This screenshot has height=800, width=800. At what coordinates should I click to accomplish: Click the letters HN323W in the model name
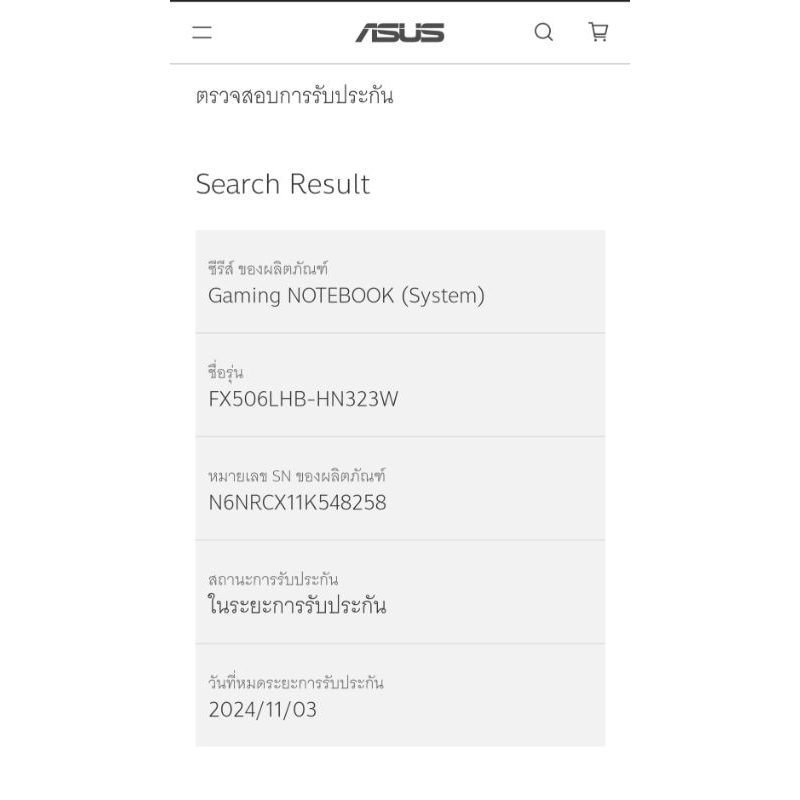[x=361, y=400]
